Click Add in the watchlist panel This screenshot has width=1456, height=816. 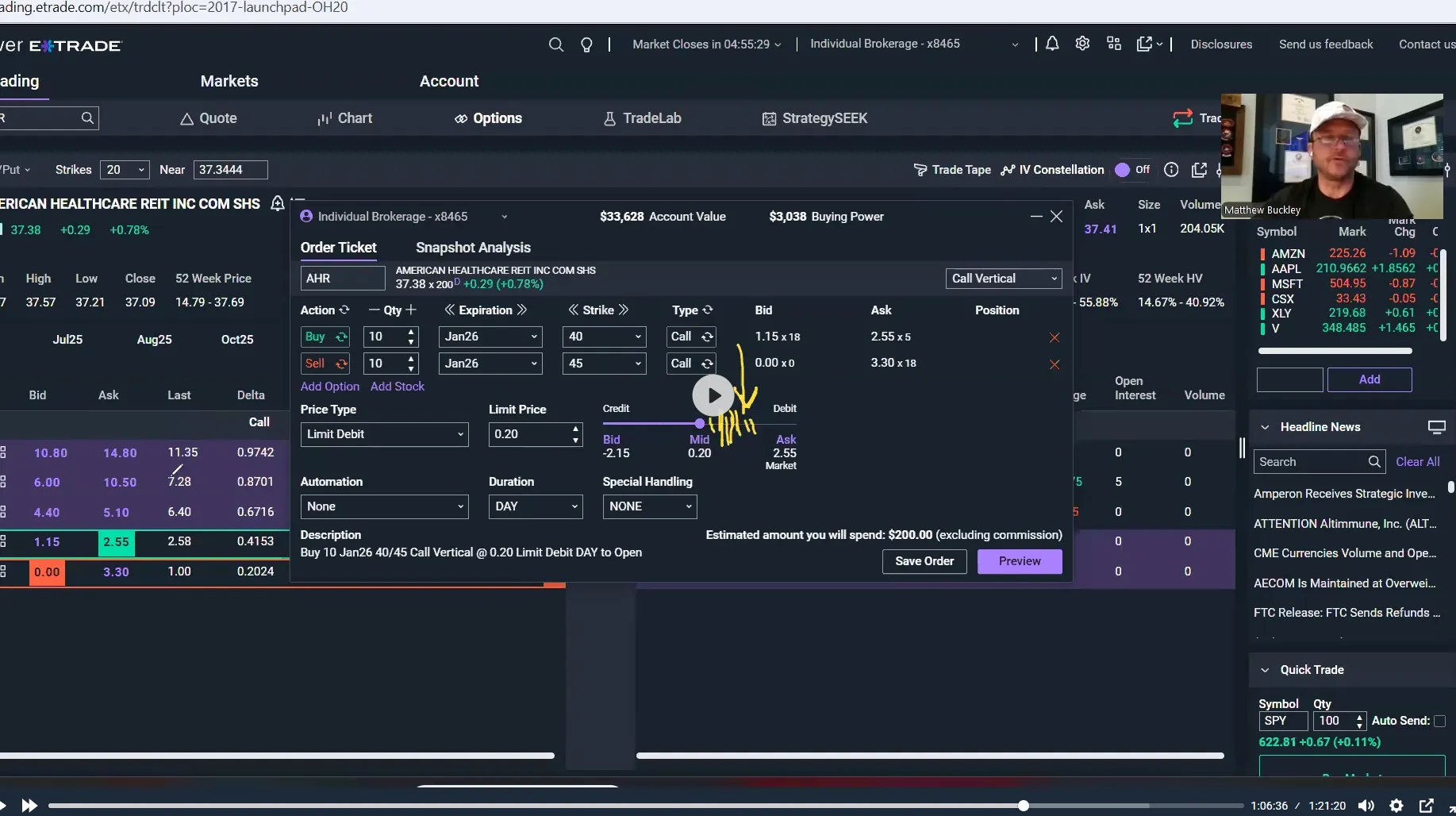tap(1370, 379)
